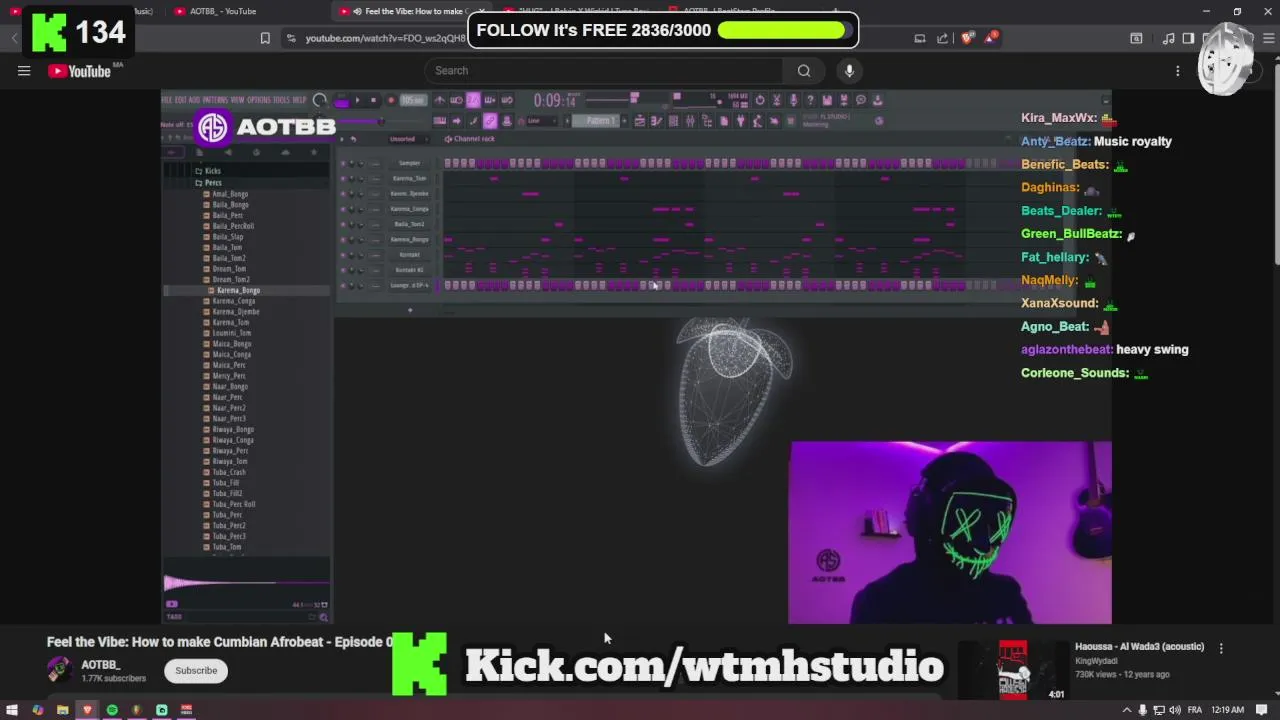Open the Pattern 1 selector
The width and height of the screenshot is (1280, 720).
coord(596,121)
